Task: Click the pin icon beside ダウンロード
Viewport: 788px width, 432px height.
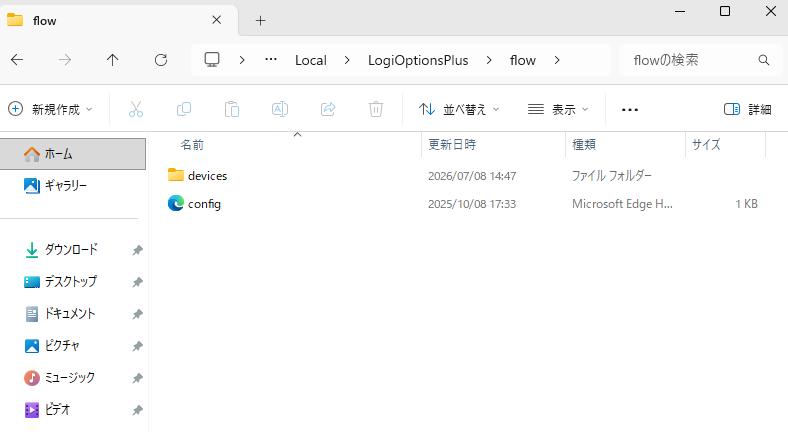Action: coord(137,250)
